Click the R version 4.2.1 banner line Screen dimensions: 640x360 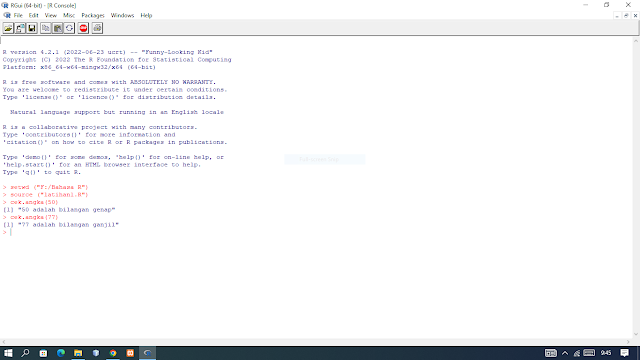(107, 52)
